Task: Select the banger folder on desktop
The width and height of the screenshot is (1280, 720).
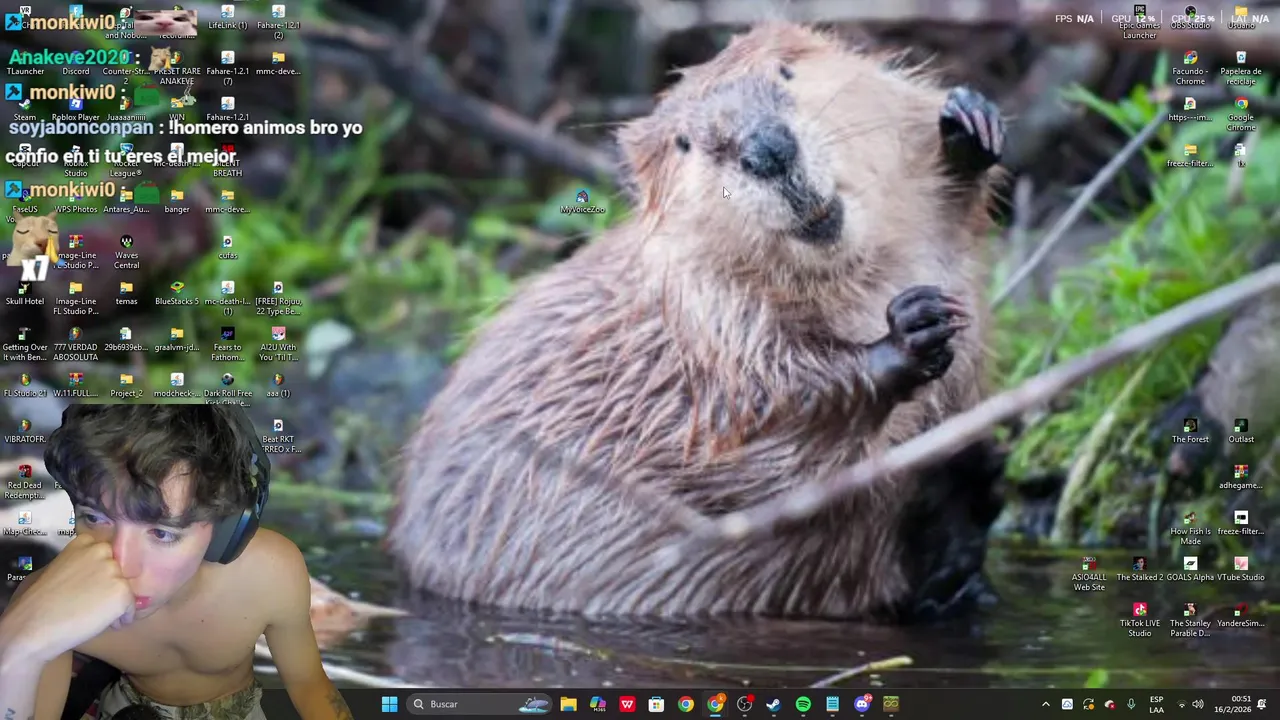Action: point(177,201)
